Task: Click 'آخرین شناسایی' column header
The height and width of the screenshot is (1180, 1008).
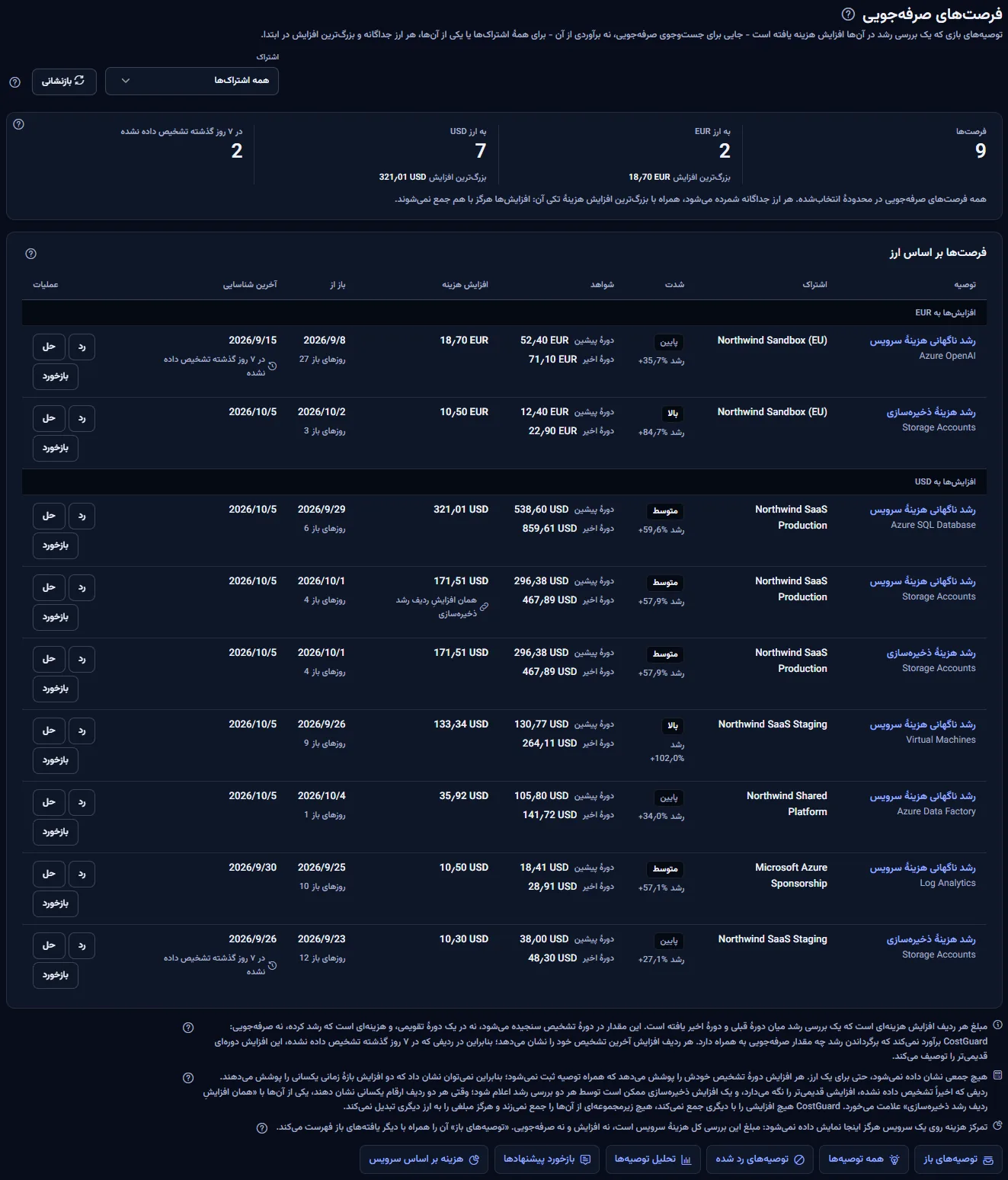Action: (250, 285)
